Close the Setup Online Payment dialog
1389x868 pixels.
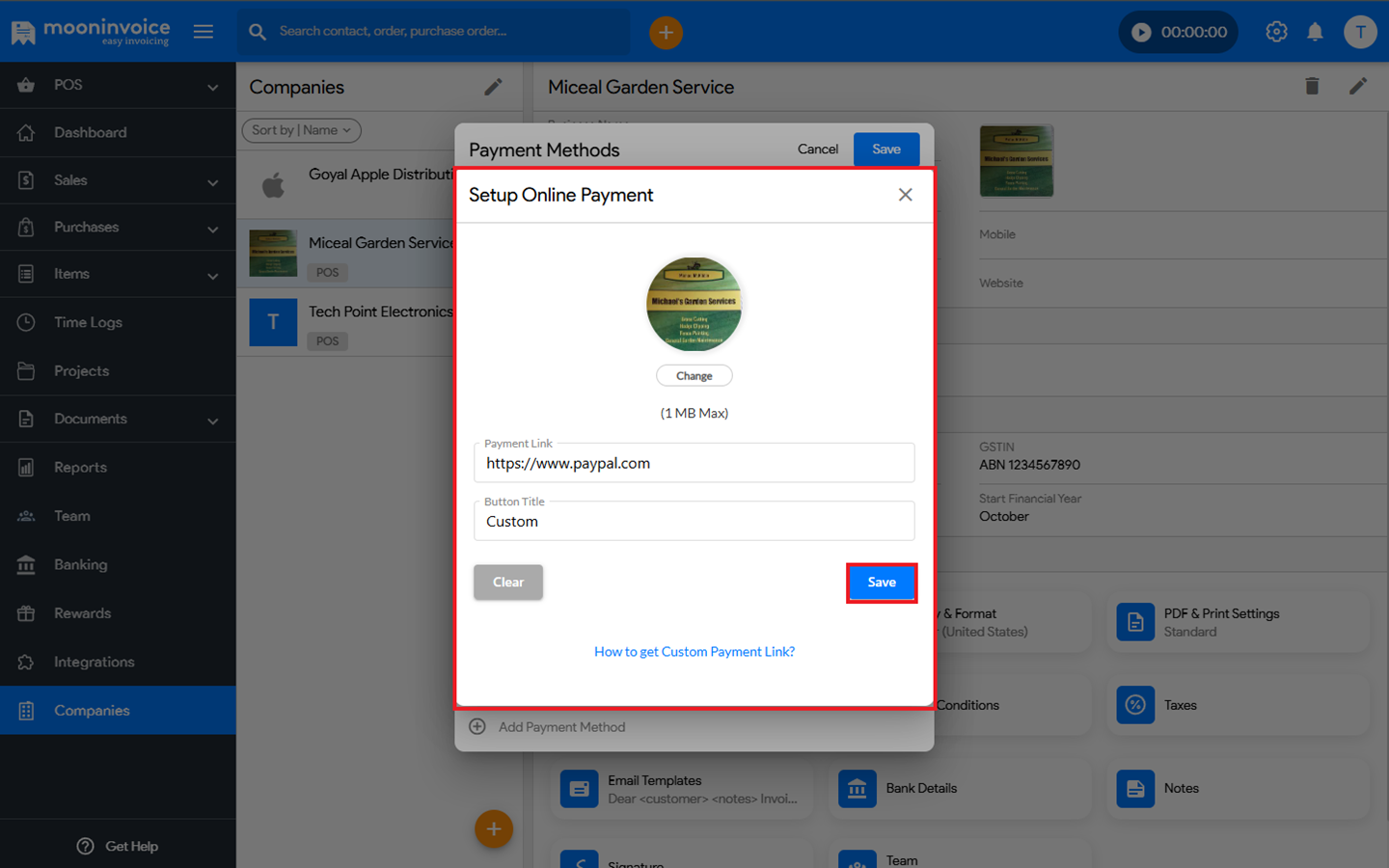[x=905, y=195]
